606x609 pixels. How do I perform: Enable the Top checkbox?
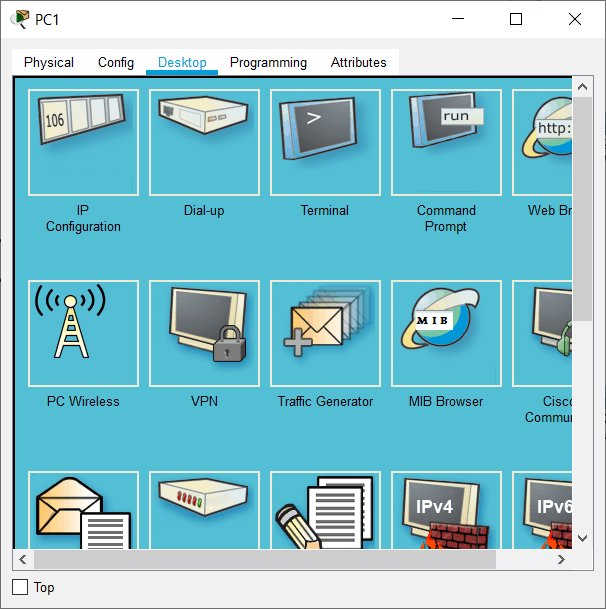pos(20,587)
